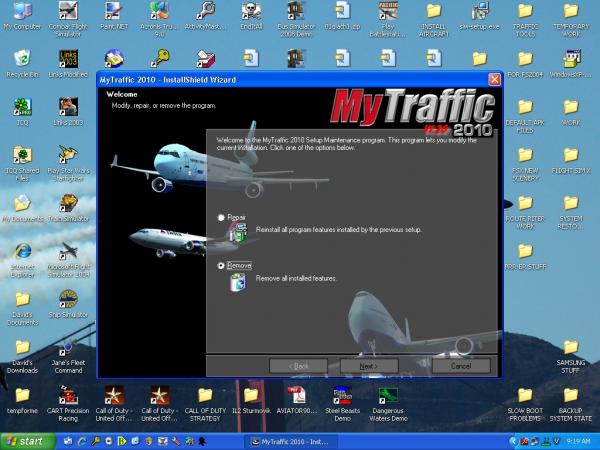Select the TRAFFIC TOOLS folder
600x450 pixels.
(x=525, y=19)
